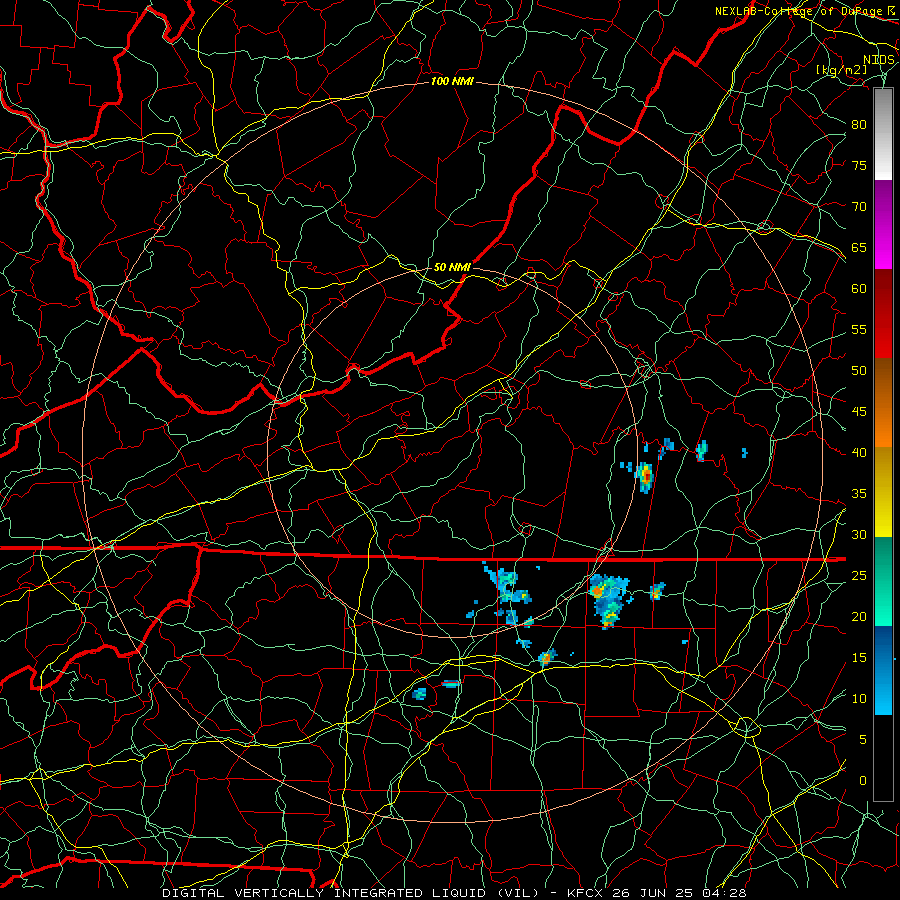Viewport: 900px width, 900px height.
Task: Click the "NIDS" label above the scale
Action: click(x=879, y=60)
